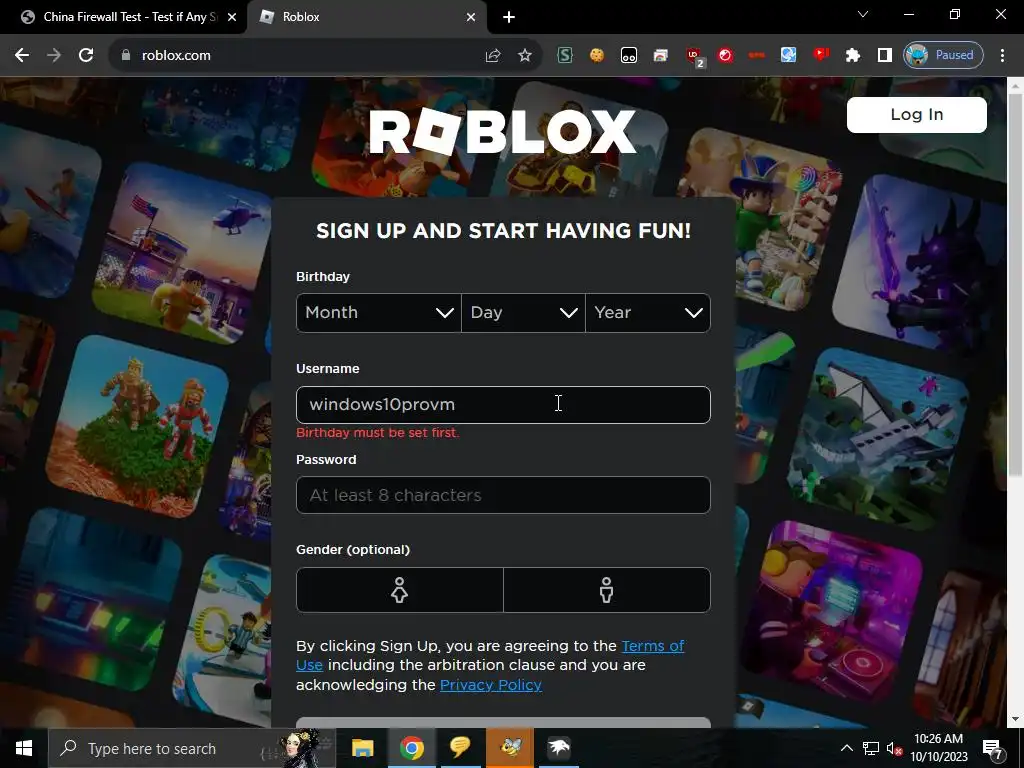This screenshot has height=768, width=1024.
Task: Click the Roblox logo
Action: click(x=502, y=131)
